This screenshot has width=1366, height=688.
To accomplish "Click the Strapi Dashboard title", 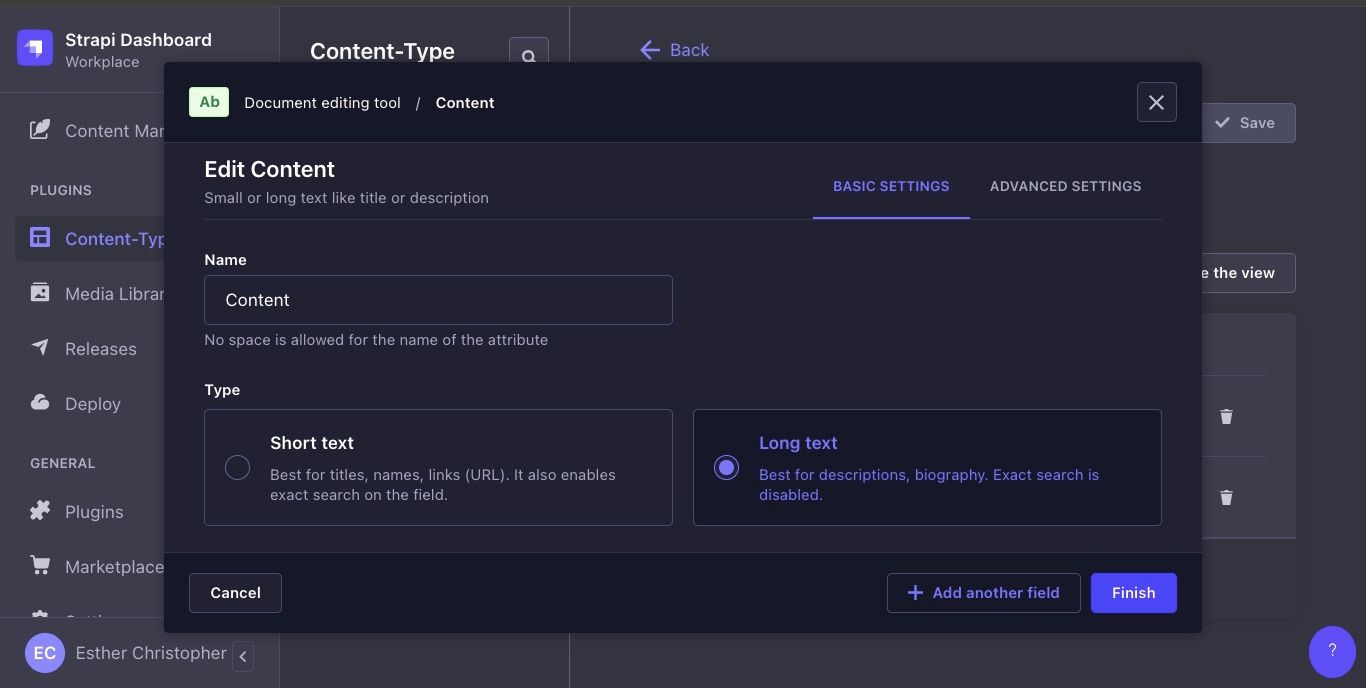I will 138,40.
